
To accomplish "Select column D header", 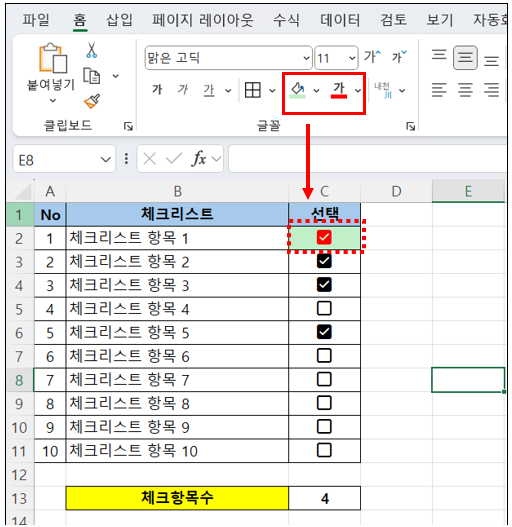I will pos(396,192).
